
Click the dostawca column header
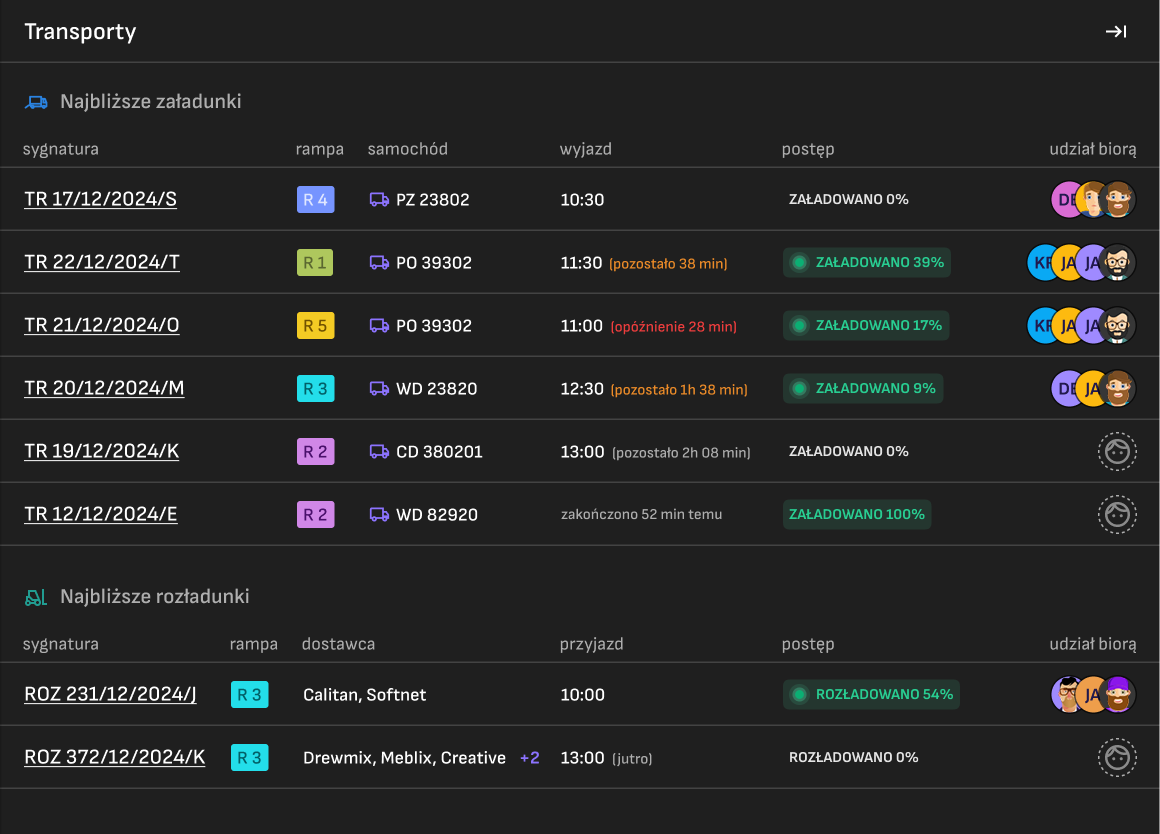339,644
